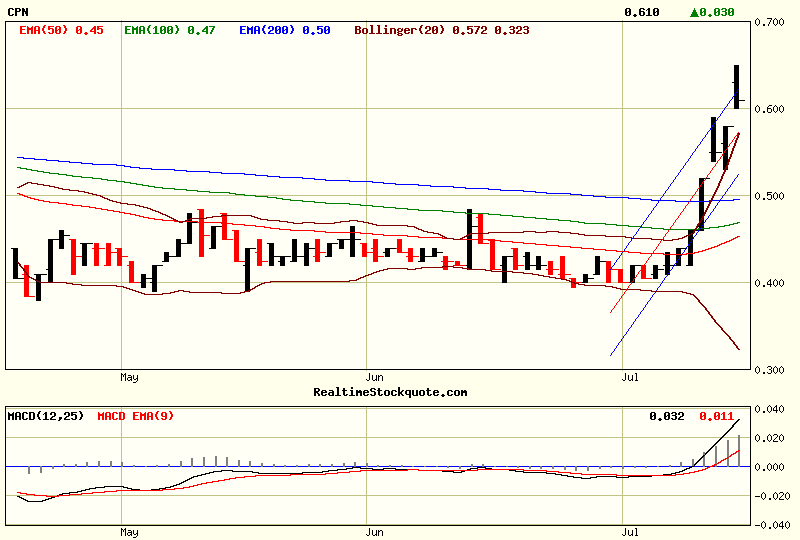800x540 pixels.
Task: Select the Bollinger(20) 0.572 0.323 legend
Action: (x=442, y=30)
